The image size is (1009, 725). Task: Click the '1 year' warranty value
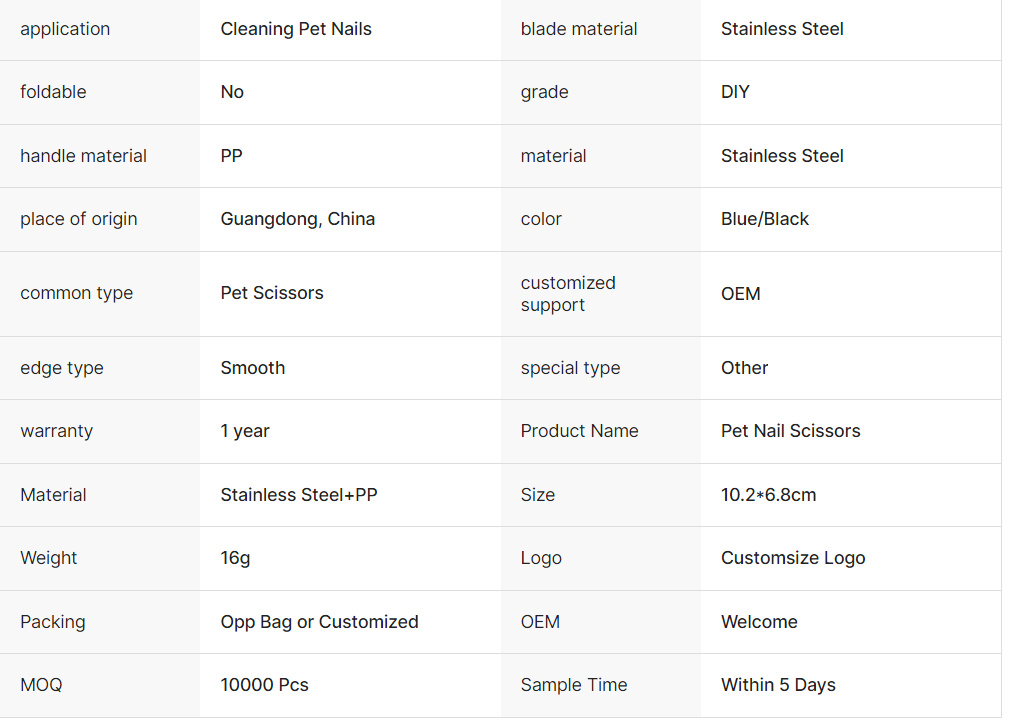point(245,431)
